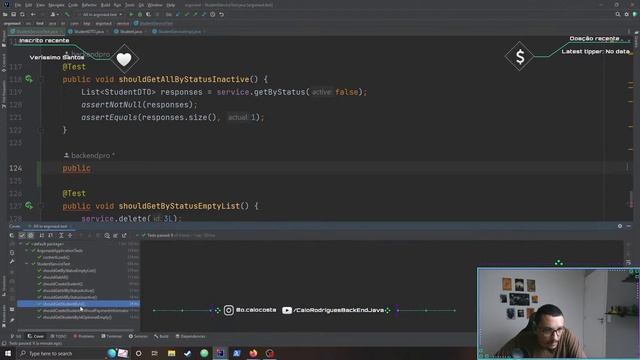Screen dimensions: 640x360
Task: Hide the Cover tool window panel
Action: 629,226
